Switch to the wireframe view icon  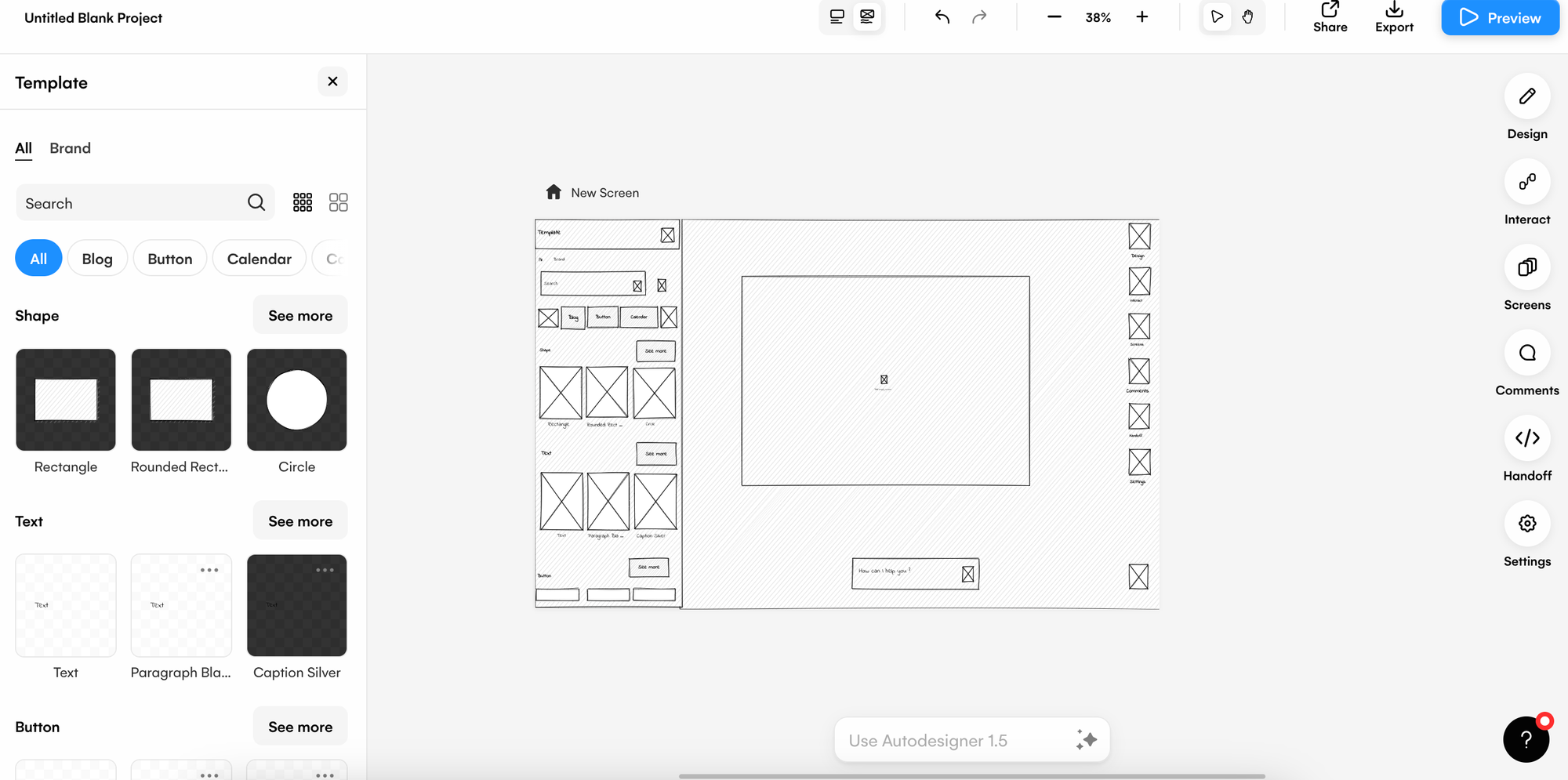(867, 16)
